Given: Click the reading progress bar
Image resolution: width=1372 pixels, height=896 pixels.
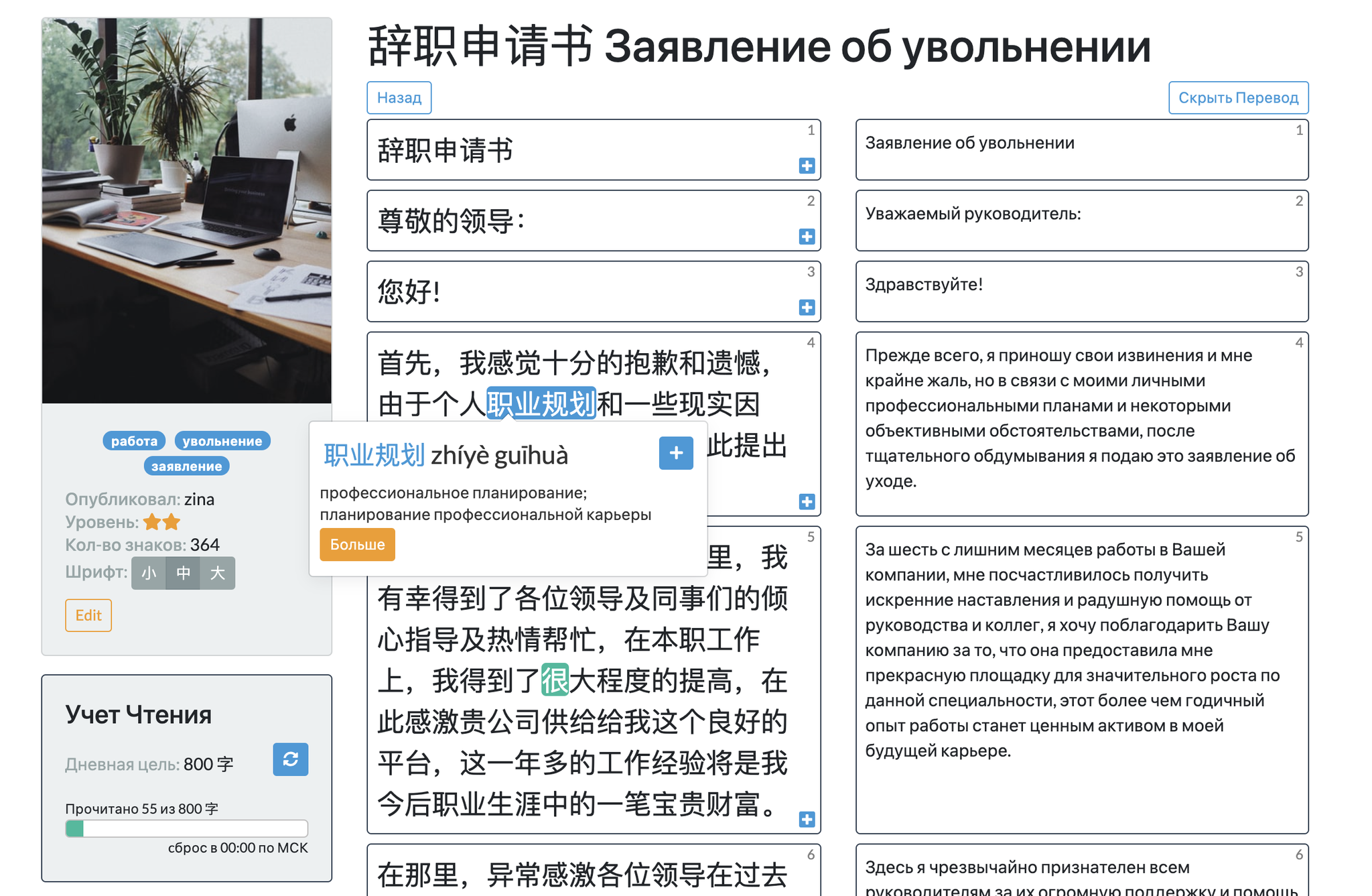Looking at the screenshot, I should click(x=186, y=828).
